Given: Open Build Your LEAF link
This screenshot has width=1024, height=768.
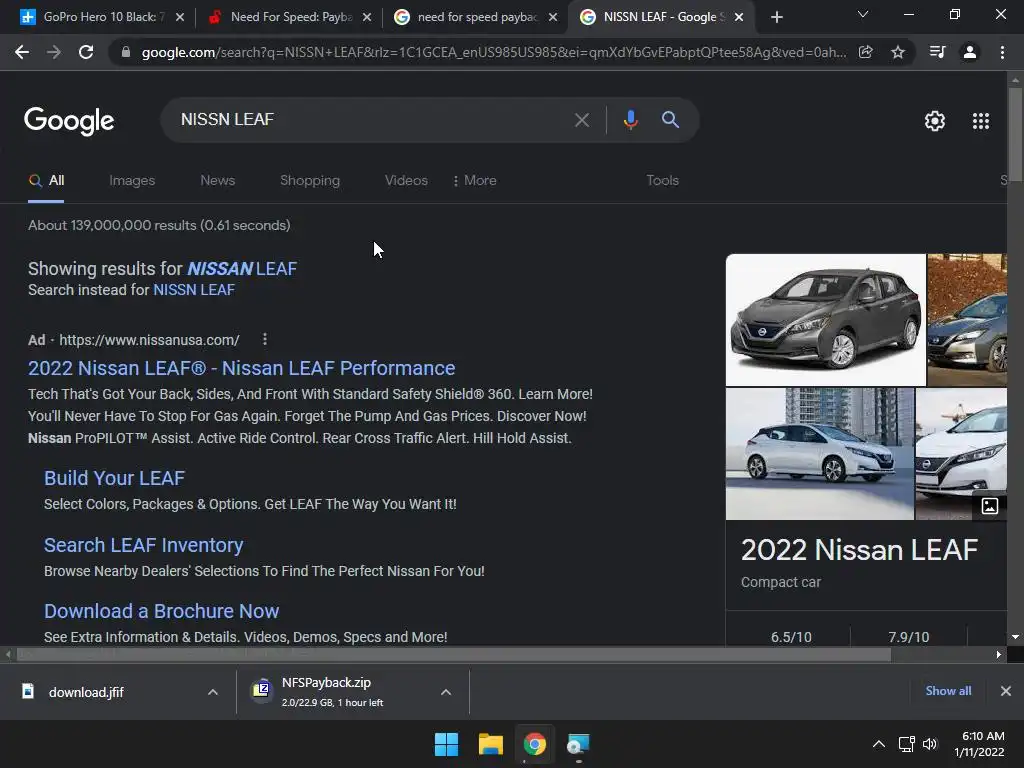Looking at the screenshot, I should point(114,478).
